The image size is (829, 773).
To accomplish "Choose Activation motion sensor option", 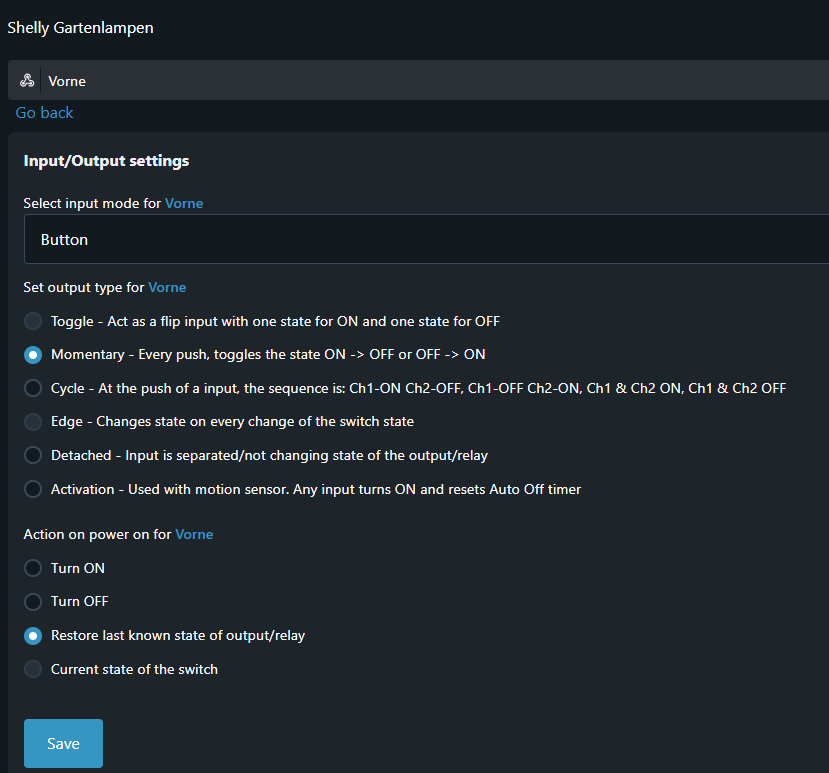I will coord(33,489).
